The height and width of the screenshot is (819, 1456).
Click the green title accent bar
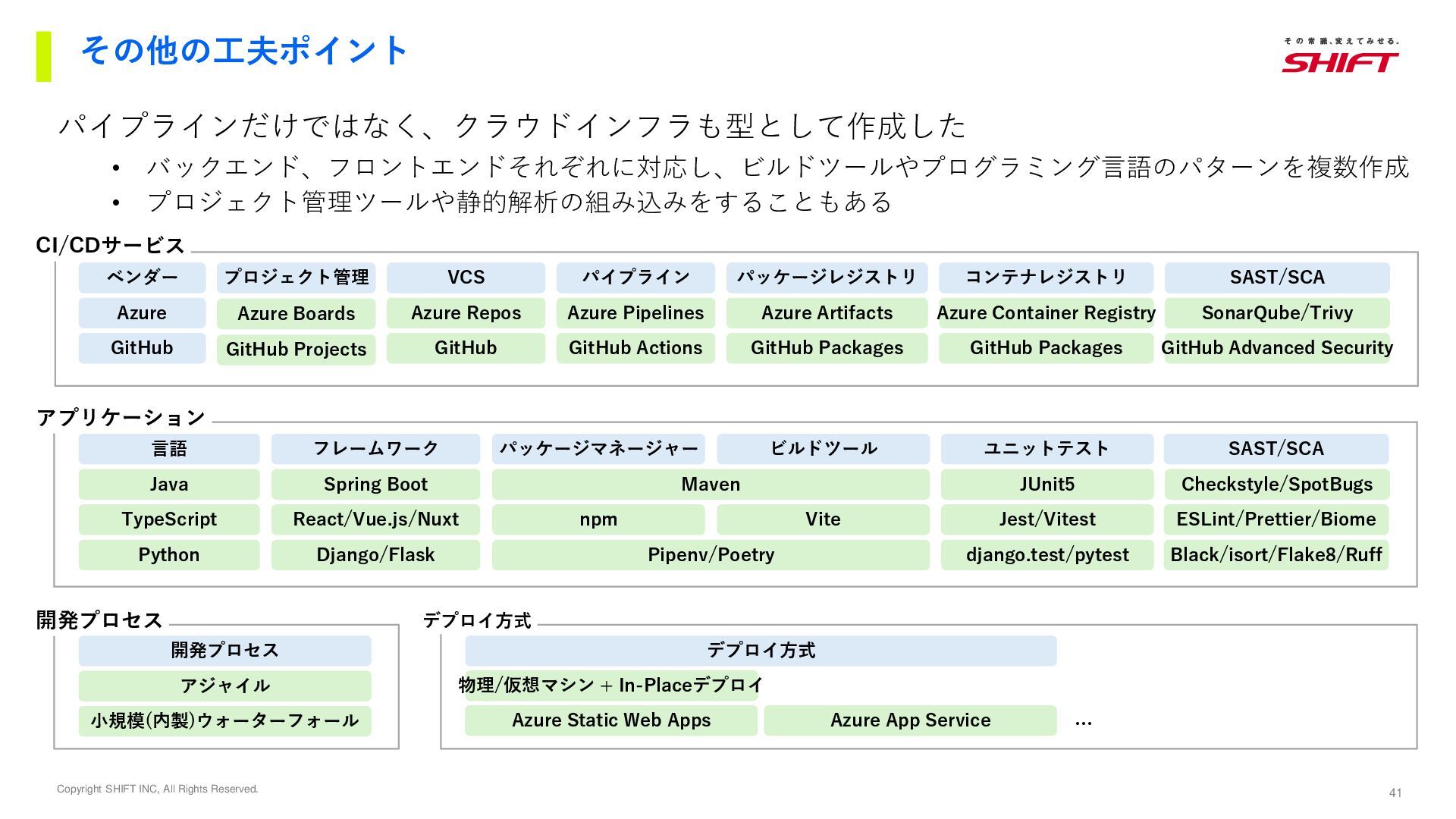(x=43, y=56)
